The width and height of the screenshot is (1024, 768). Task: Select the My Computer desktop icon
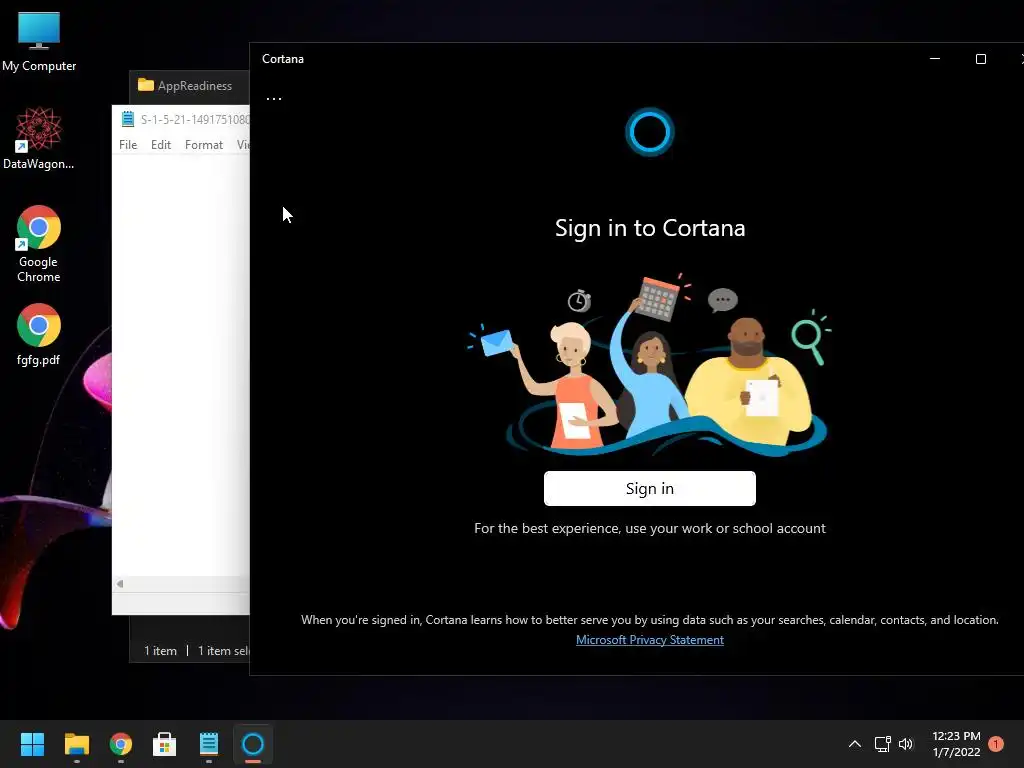[39, 42]
